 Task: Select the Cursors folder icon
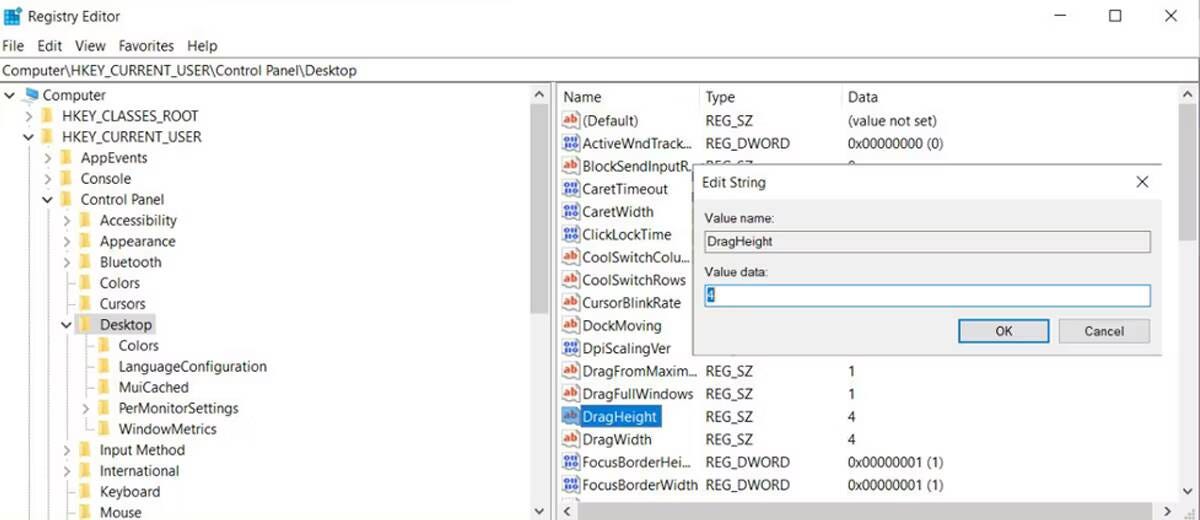85,304
